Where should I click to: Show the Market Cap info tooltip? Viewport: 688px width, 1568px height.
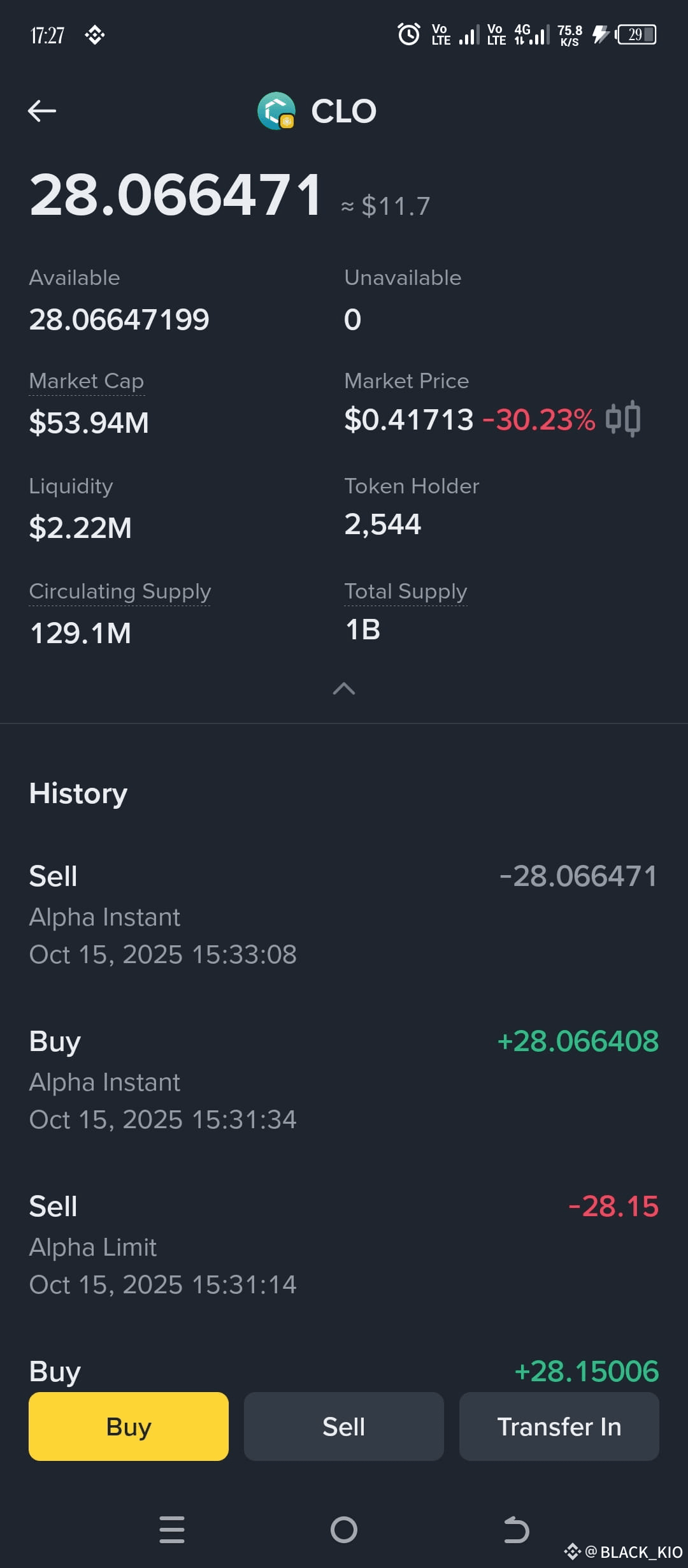tap(87, 381)
